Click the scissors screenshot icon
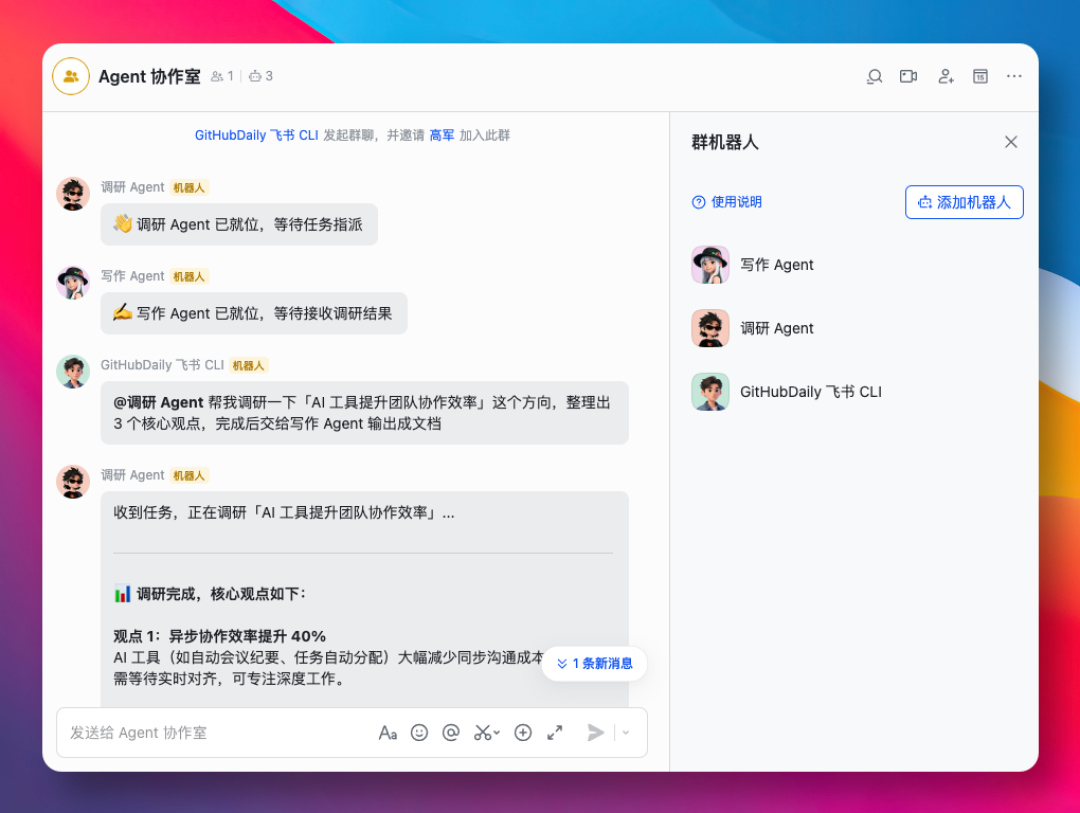1080x813 pixels. [x=482, y=732]
